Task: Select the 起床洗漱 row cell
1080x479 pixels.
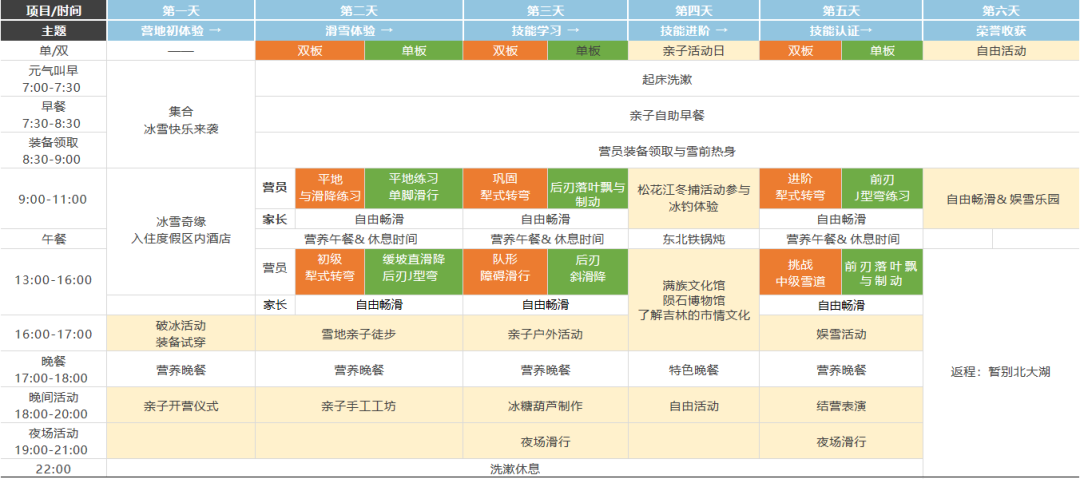Action: click(667, 78)
